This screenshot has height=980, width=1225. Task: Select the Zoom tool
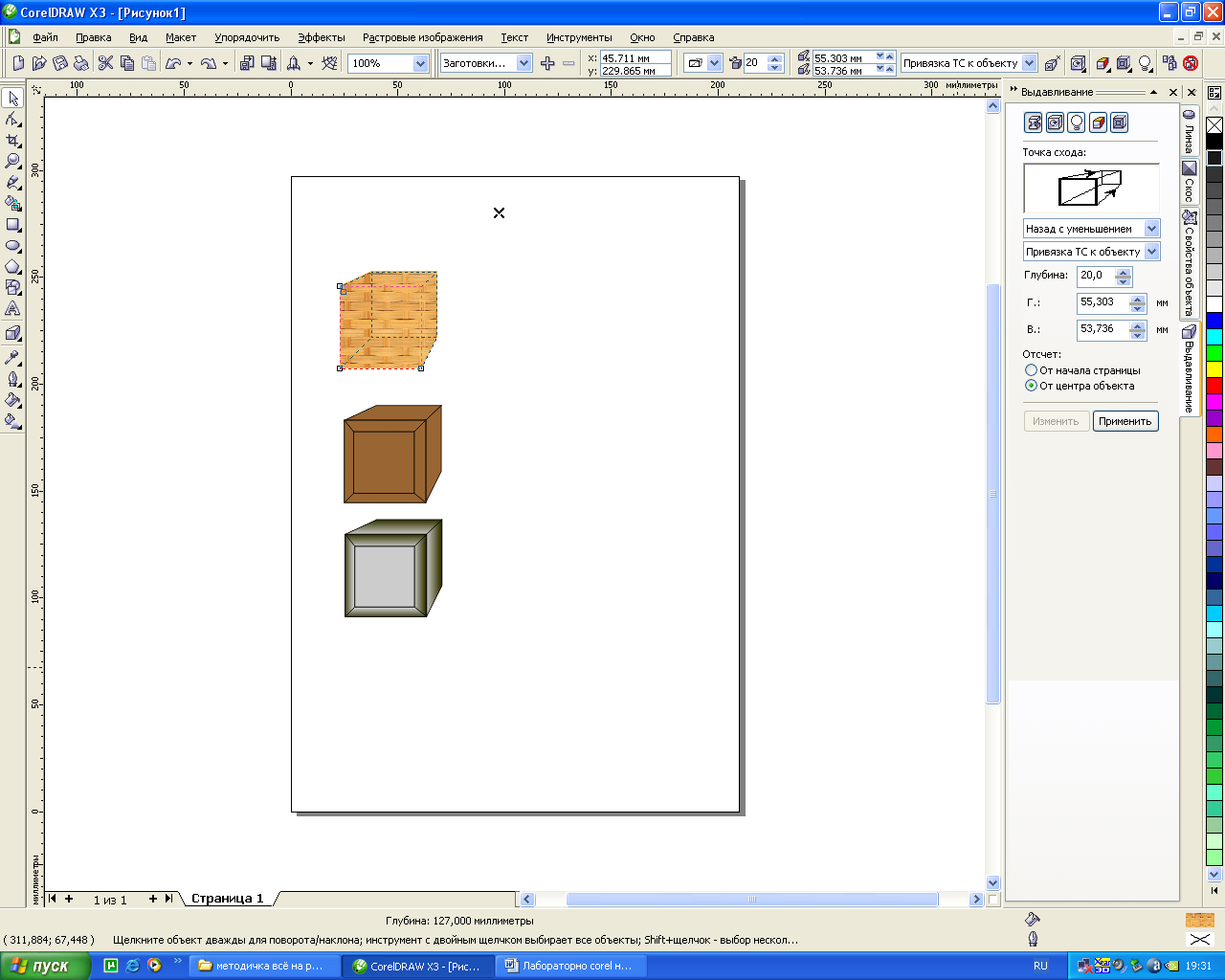click(12, 162)
